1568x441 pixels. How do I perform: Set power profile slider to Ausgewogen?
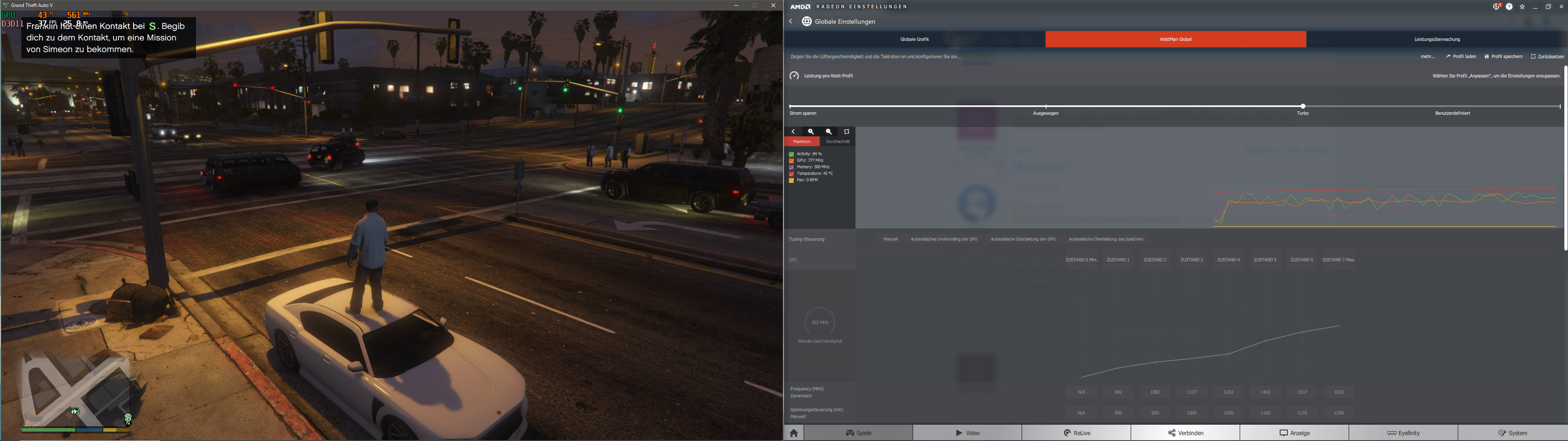[1046, 107]
